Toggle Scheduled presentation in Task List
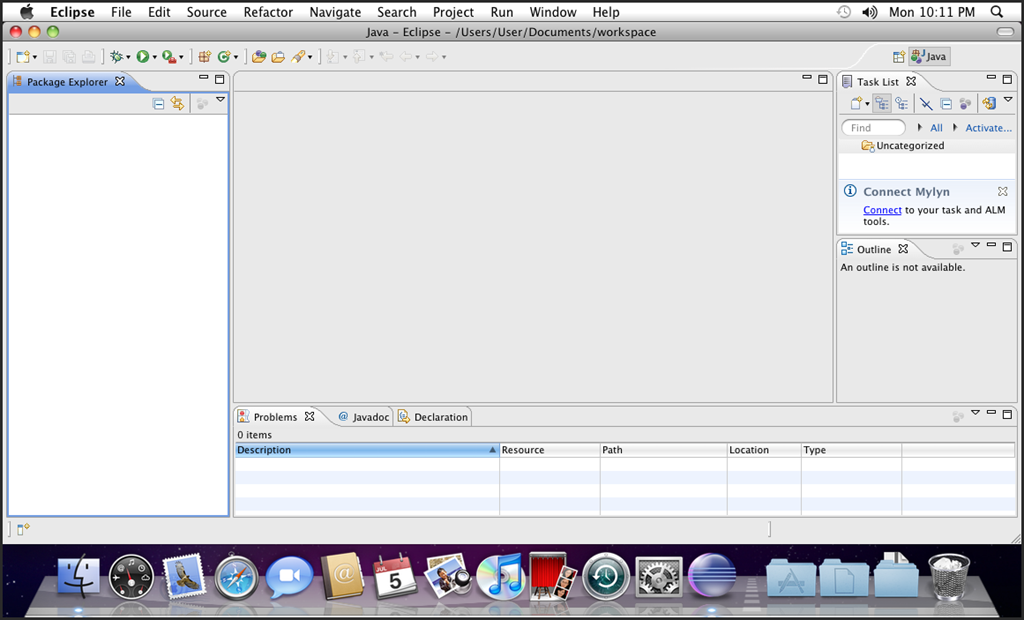 click(x=902, y=103)
